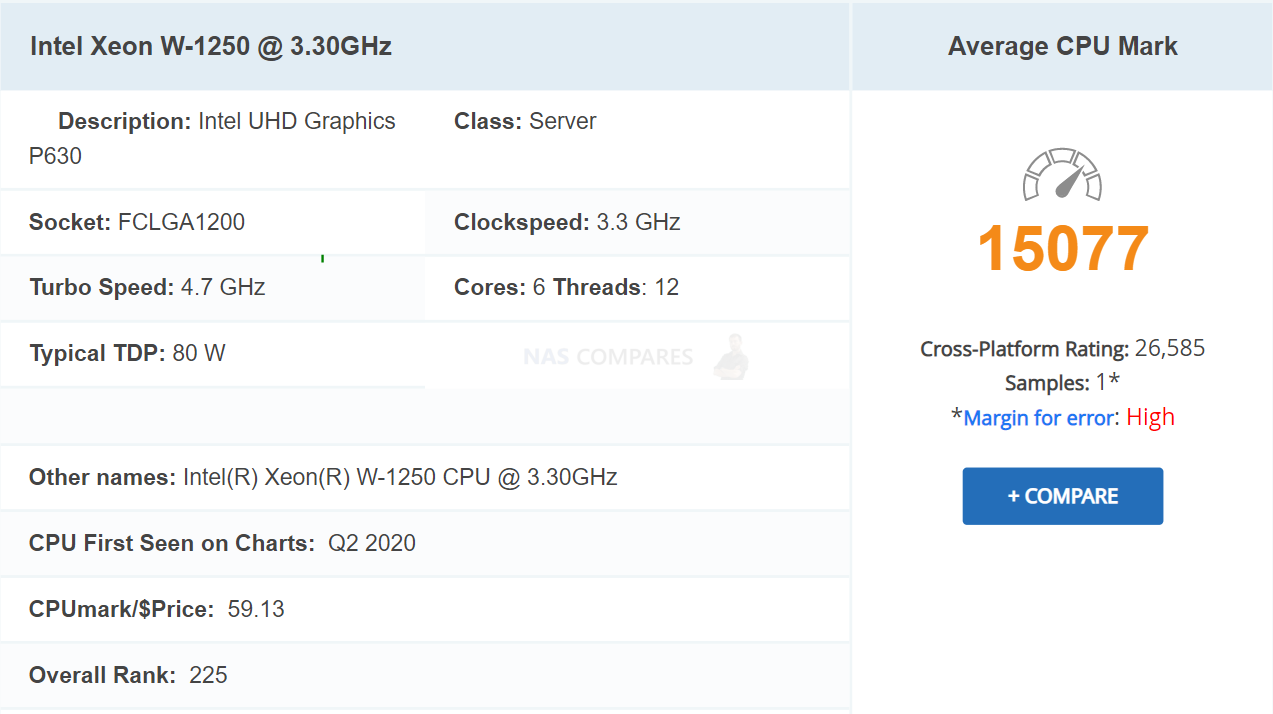Click the 15077 CPU Mark score
Viewport: 1273px width, 714px height.
1062,249
